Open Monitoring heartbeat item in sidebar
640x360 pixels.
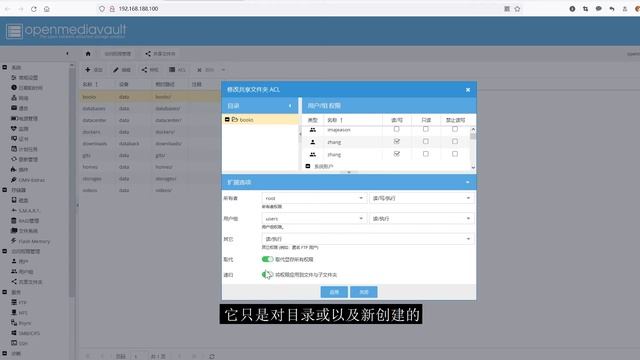click(x=20, y=129)
